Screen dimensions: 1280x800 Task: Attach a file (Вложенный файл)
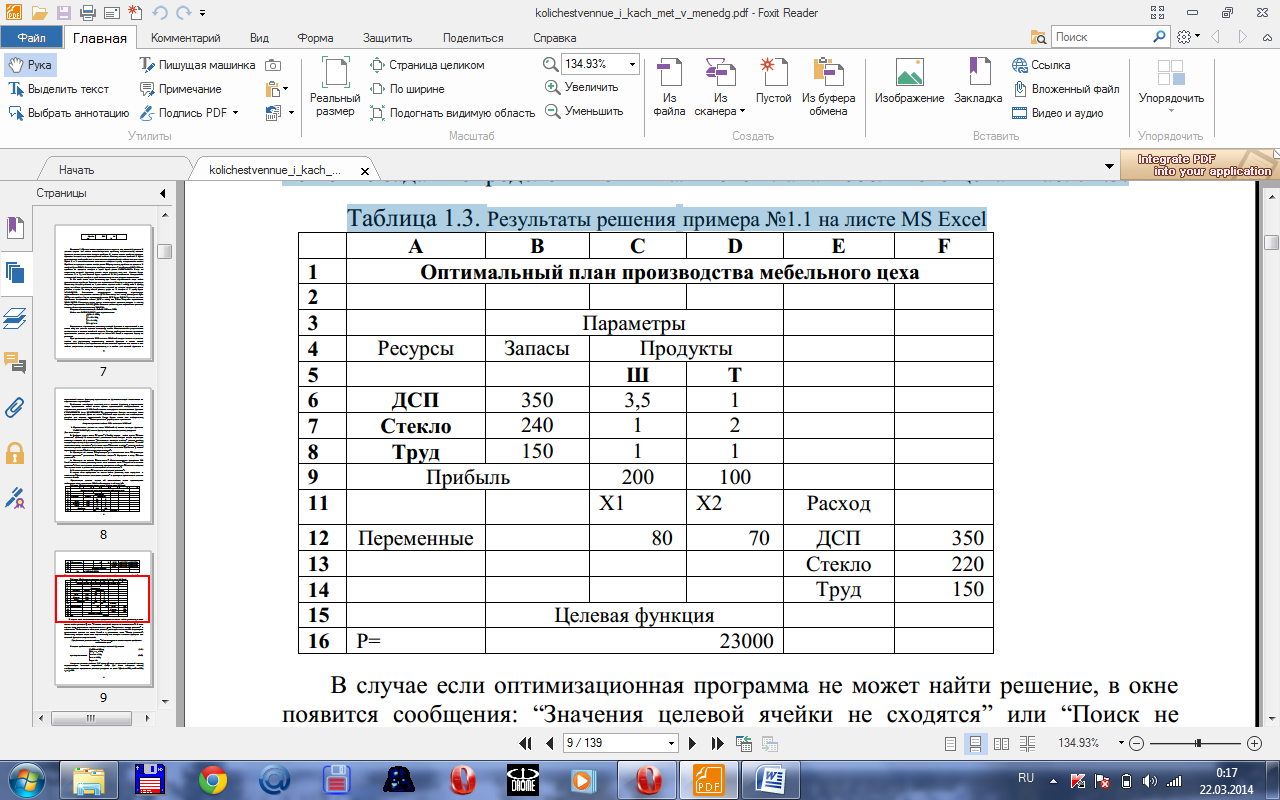(x=1065, y=89)
